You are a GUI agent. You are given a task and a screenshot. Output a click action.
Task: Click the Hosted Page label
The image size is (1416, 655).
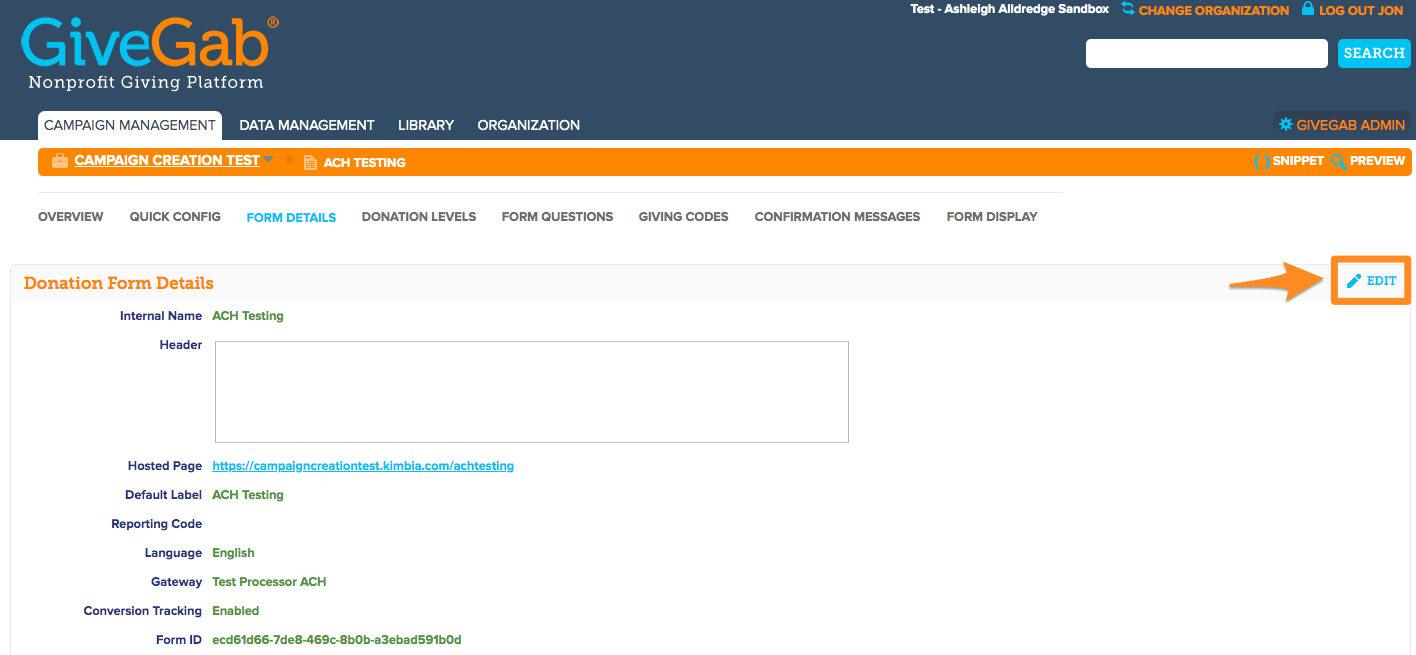(165, 466)
